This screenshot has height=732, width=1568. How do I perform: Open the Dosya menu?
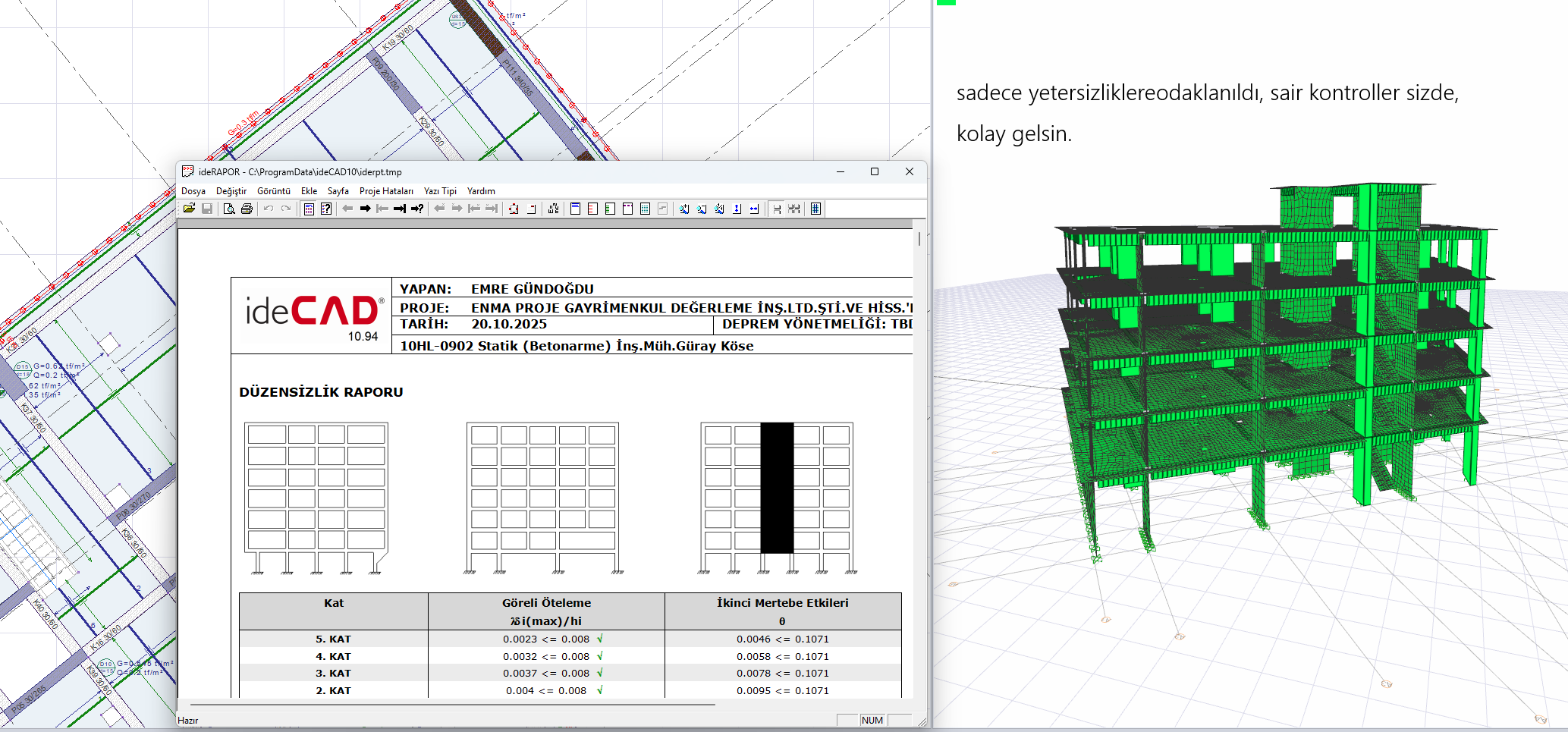tap(193, 191)
